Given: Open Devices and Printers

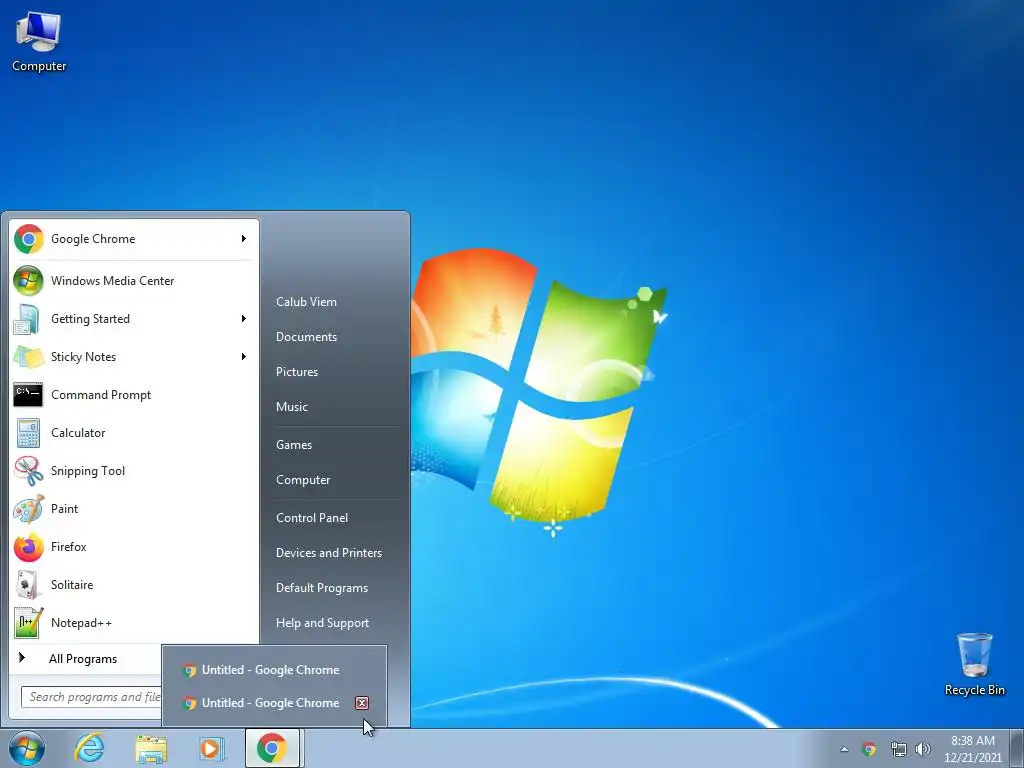Looking at the screenshot, I should coord(328,553).
